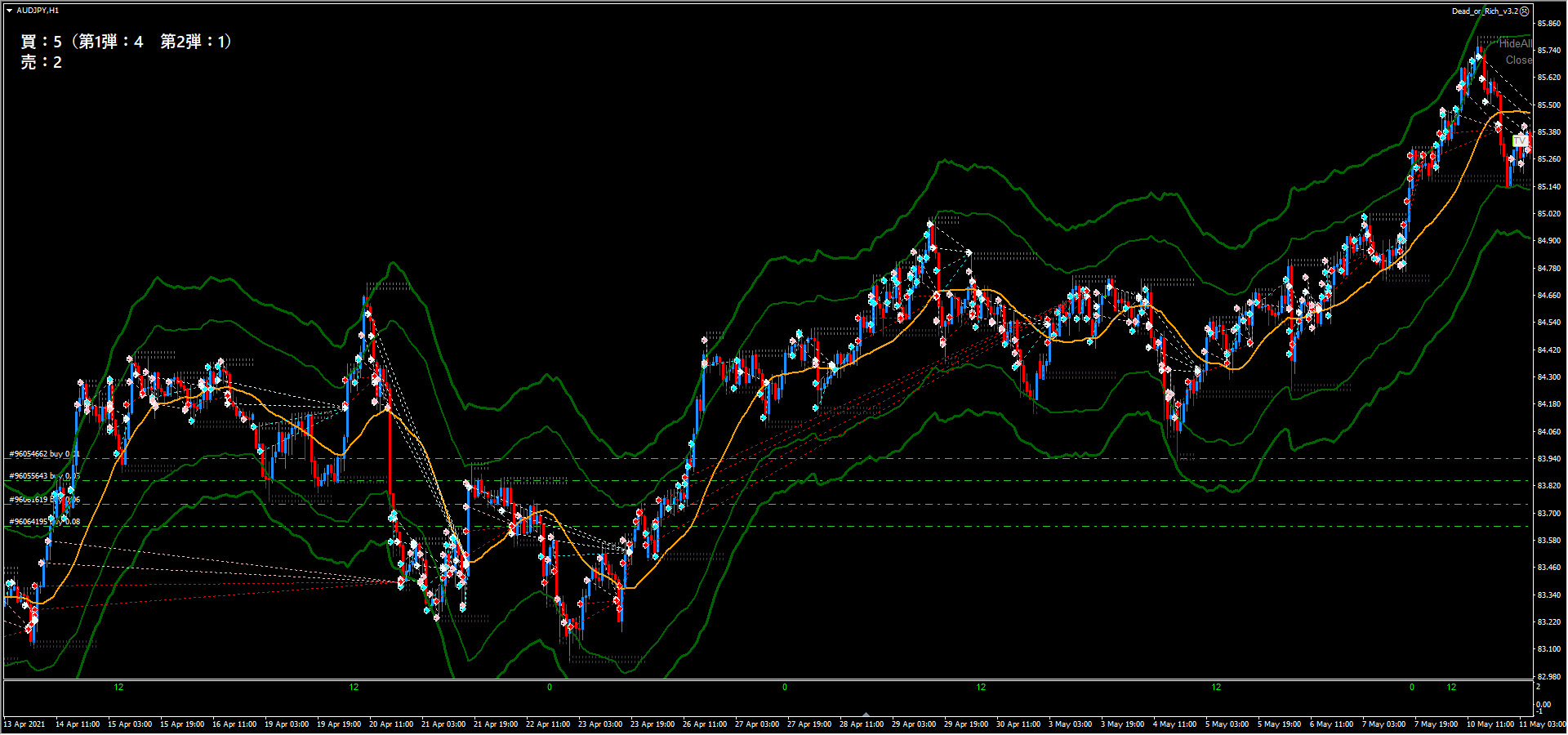Image resolution: width=1568 pixels, height=735 pixels.
Task: Click the 11 May 03:00 time label
Action: (x=1543, y=724)
